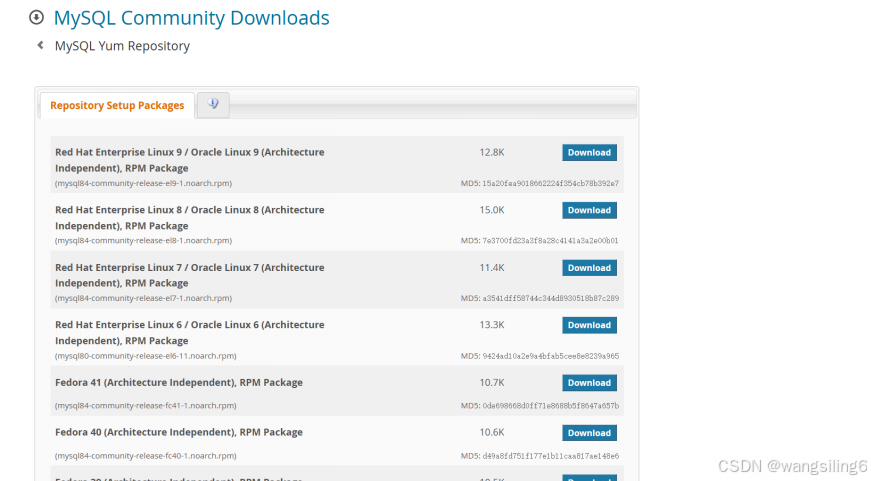Select the Repository Setup Packages tab
This screenshot has width=871, height=481.
pyautogui.click(x=117, y=106)
